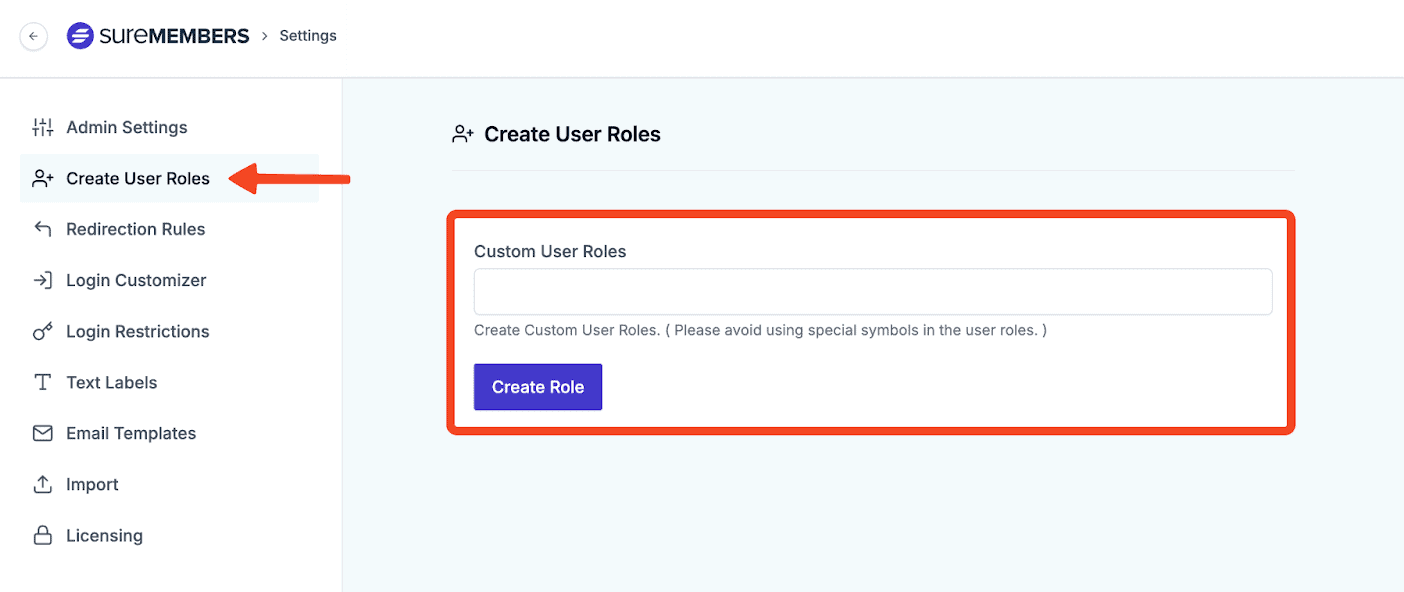Click the back arrow circle icon
1404x592 pixels.
[33, 36]
